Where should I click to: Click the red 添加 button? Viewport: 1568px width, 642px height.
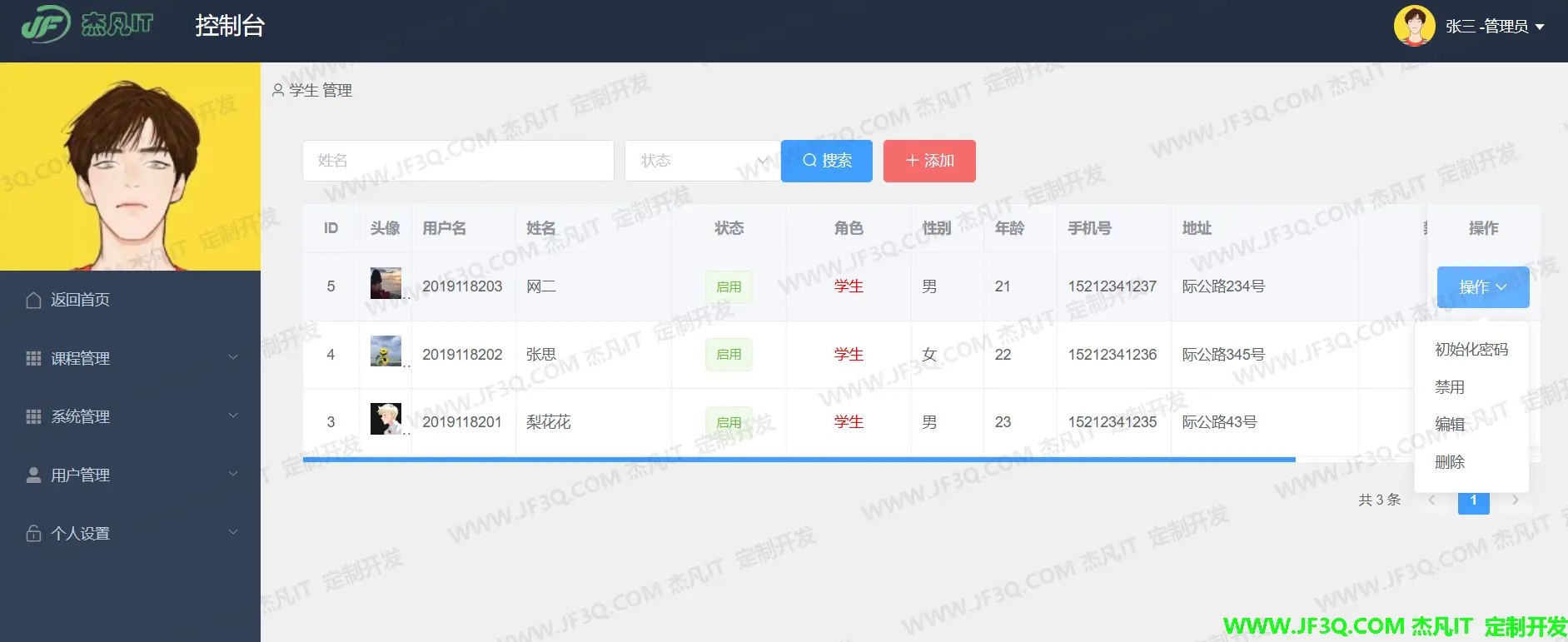[x=929, y=161]
